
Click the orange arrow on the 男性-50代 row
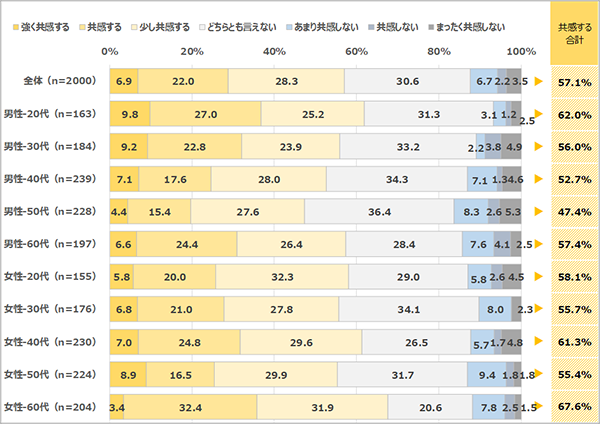[x=539, y=212]
